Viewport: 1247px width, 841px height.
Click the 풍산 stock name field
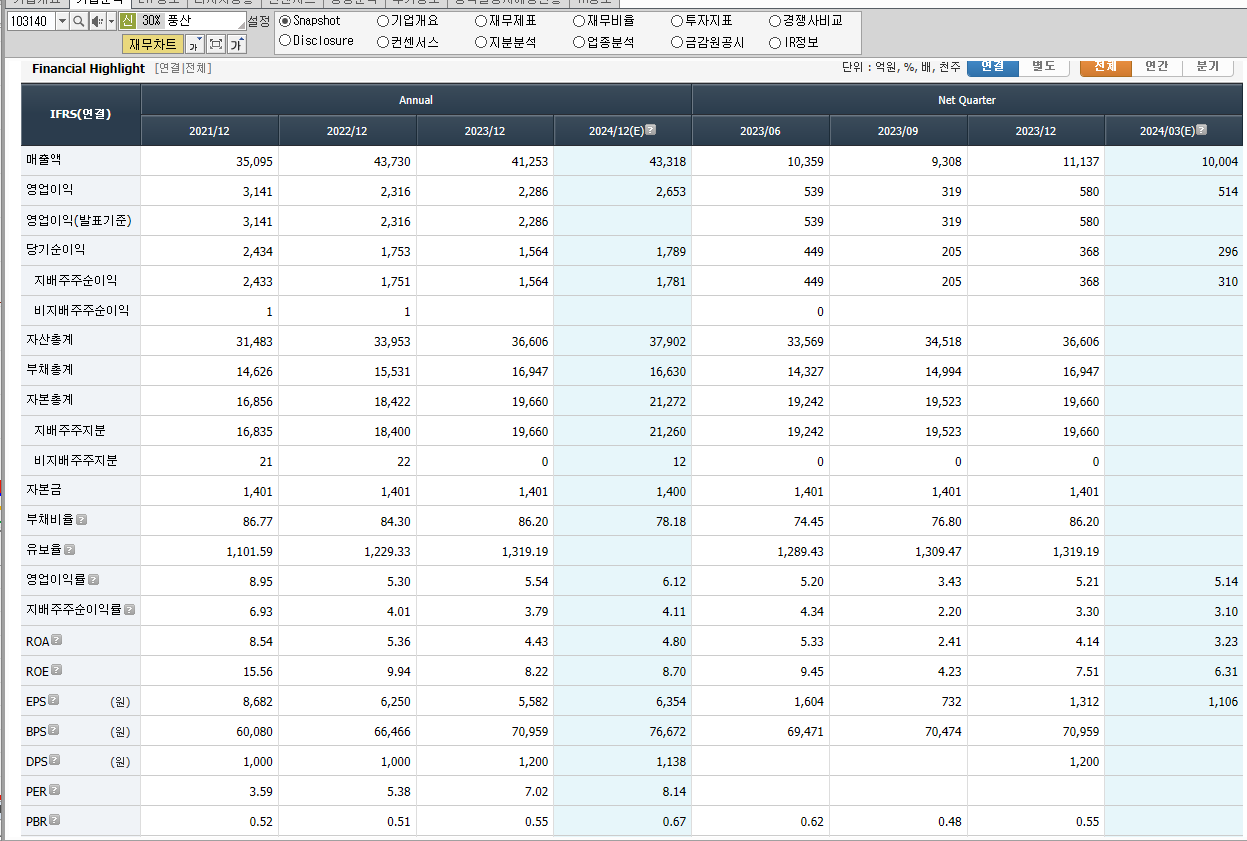pos(204,21)
